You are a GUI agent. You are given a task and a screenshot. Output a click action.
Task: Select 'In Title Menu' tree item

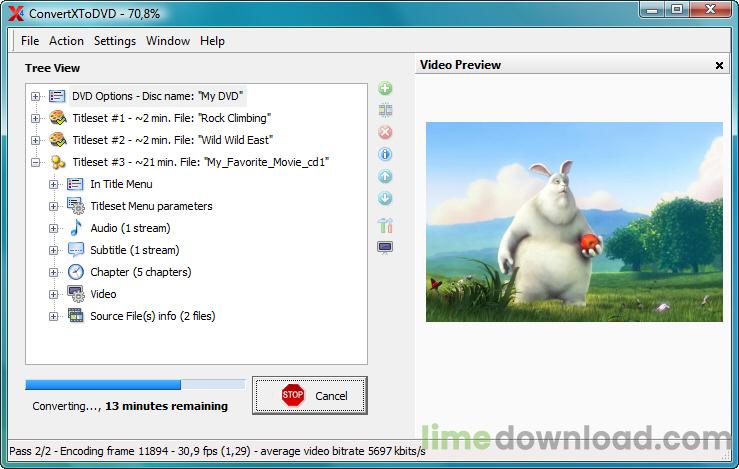121,184
